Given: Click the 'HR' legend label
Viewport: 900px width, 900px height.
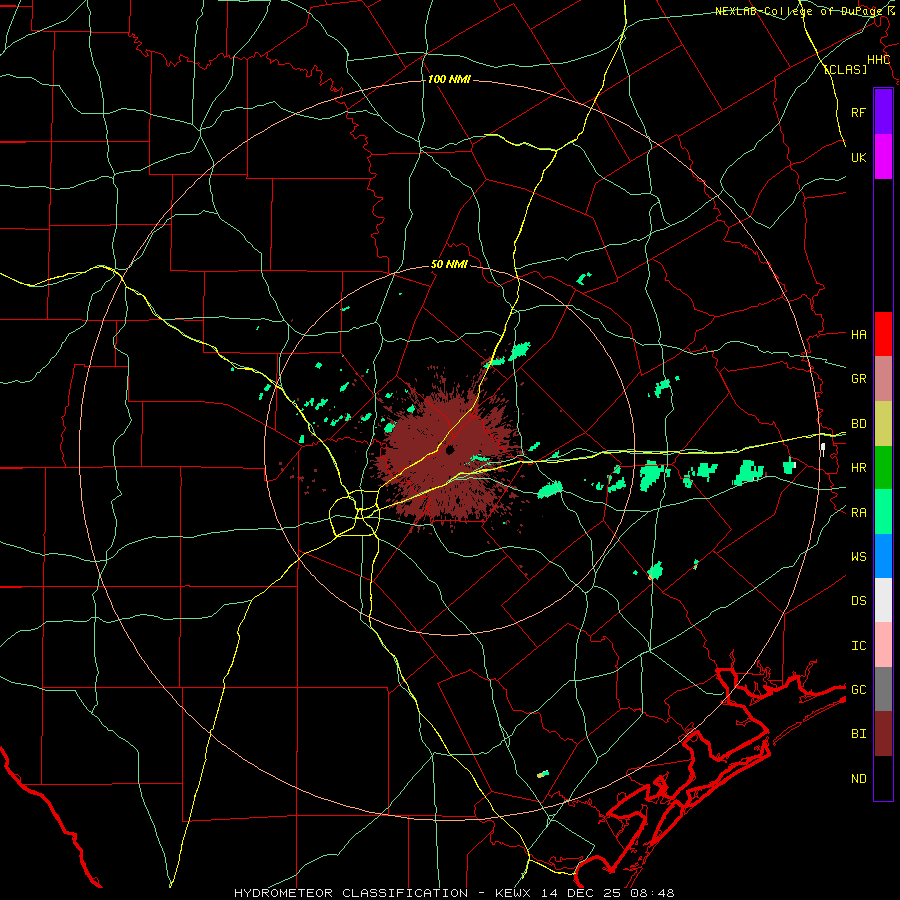Looking at the screenshot, I should click(858, 468).
